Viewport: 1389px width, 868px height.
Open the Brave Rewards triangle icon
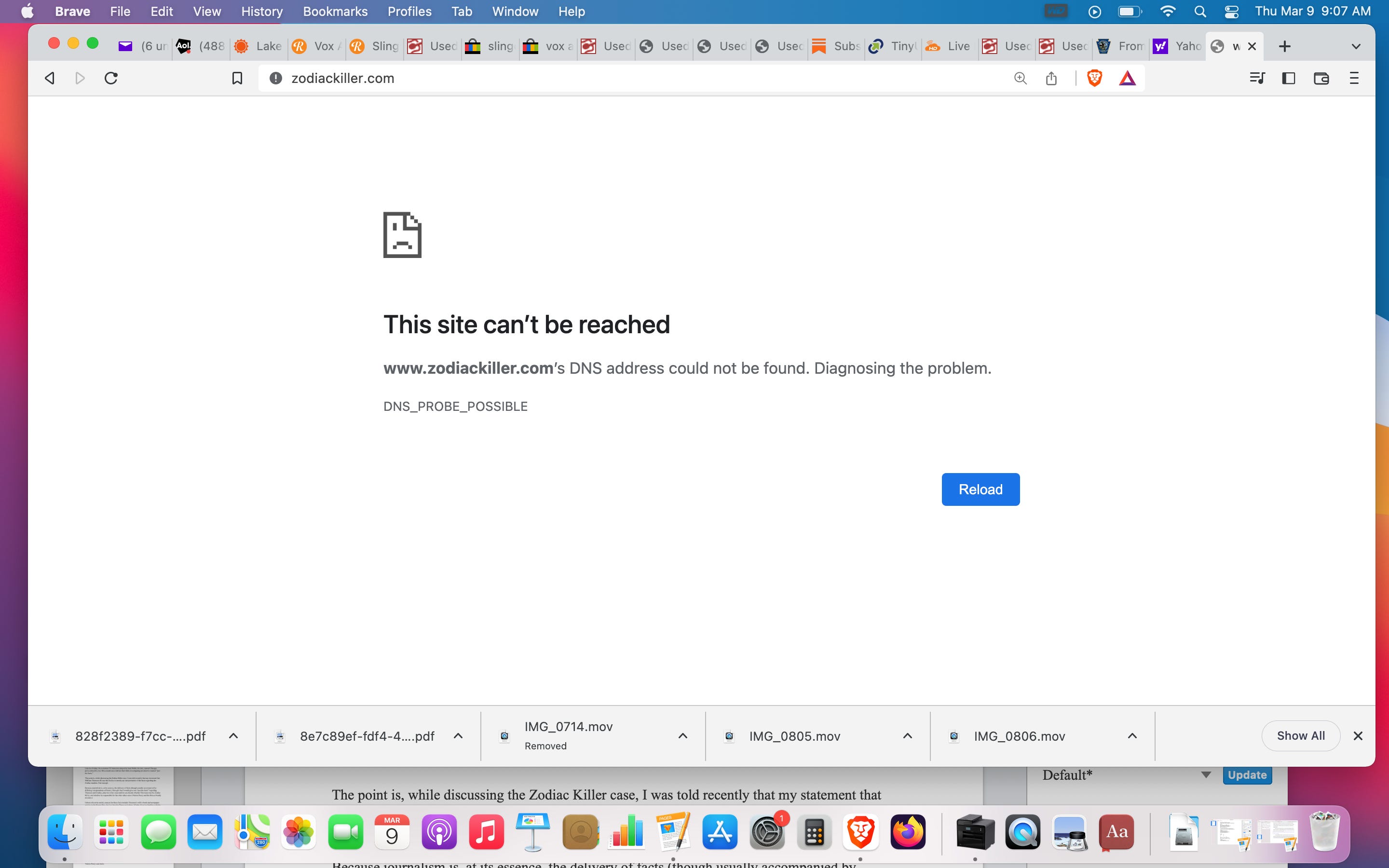click(x=1127, y=78)
